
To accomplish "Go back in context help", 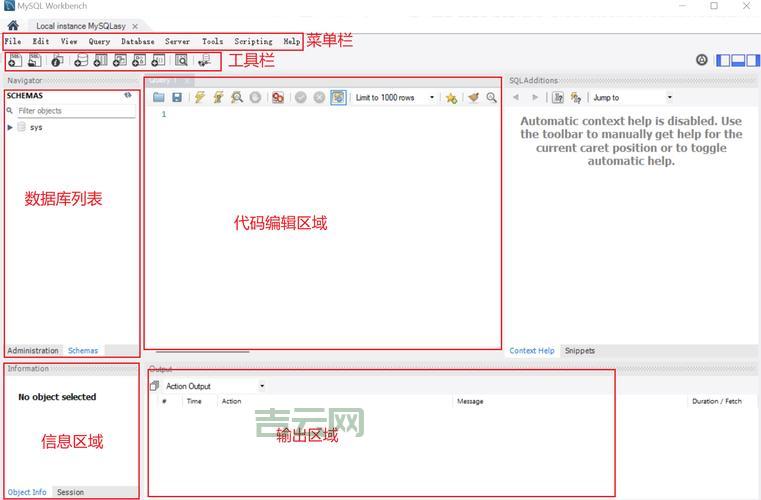I will [516, 97].
